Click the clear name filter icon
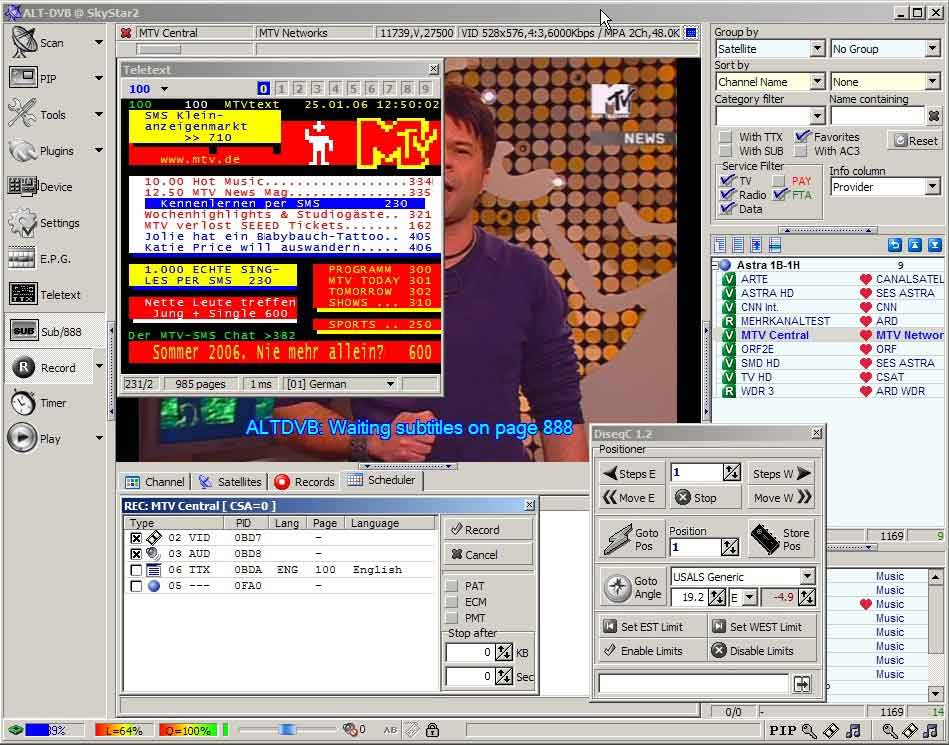Image resolution: width=949 pixels, height=745 pixels. pyautogui.click(x=934, y=115)
